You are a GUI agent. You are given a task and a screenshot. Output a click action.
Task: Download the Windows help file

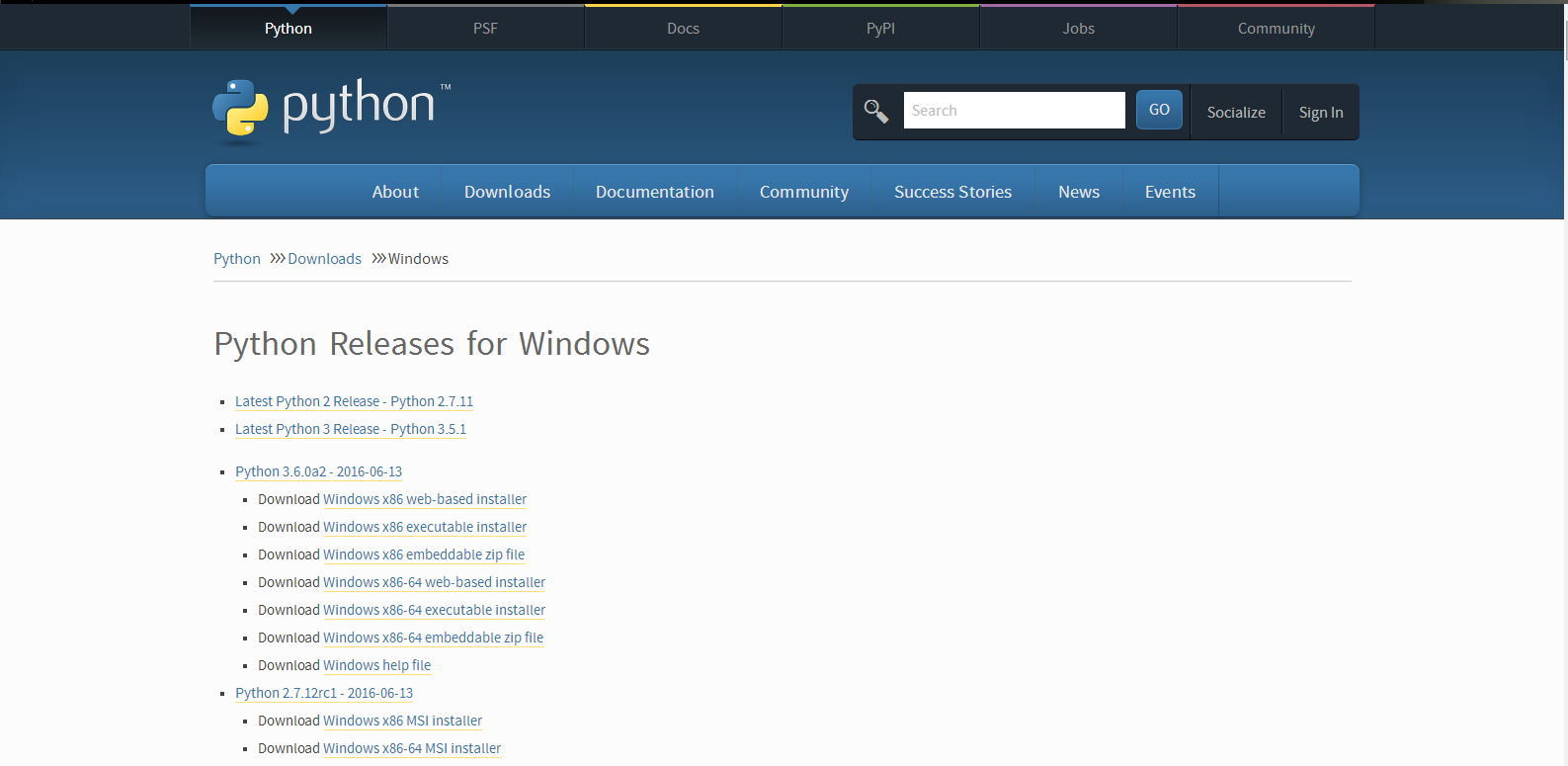[376, 665]
